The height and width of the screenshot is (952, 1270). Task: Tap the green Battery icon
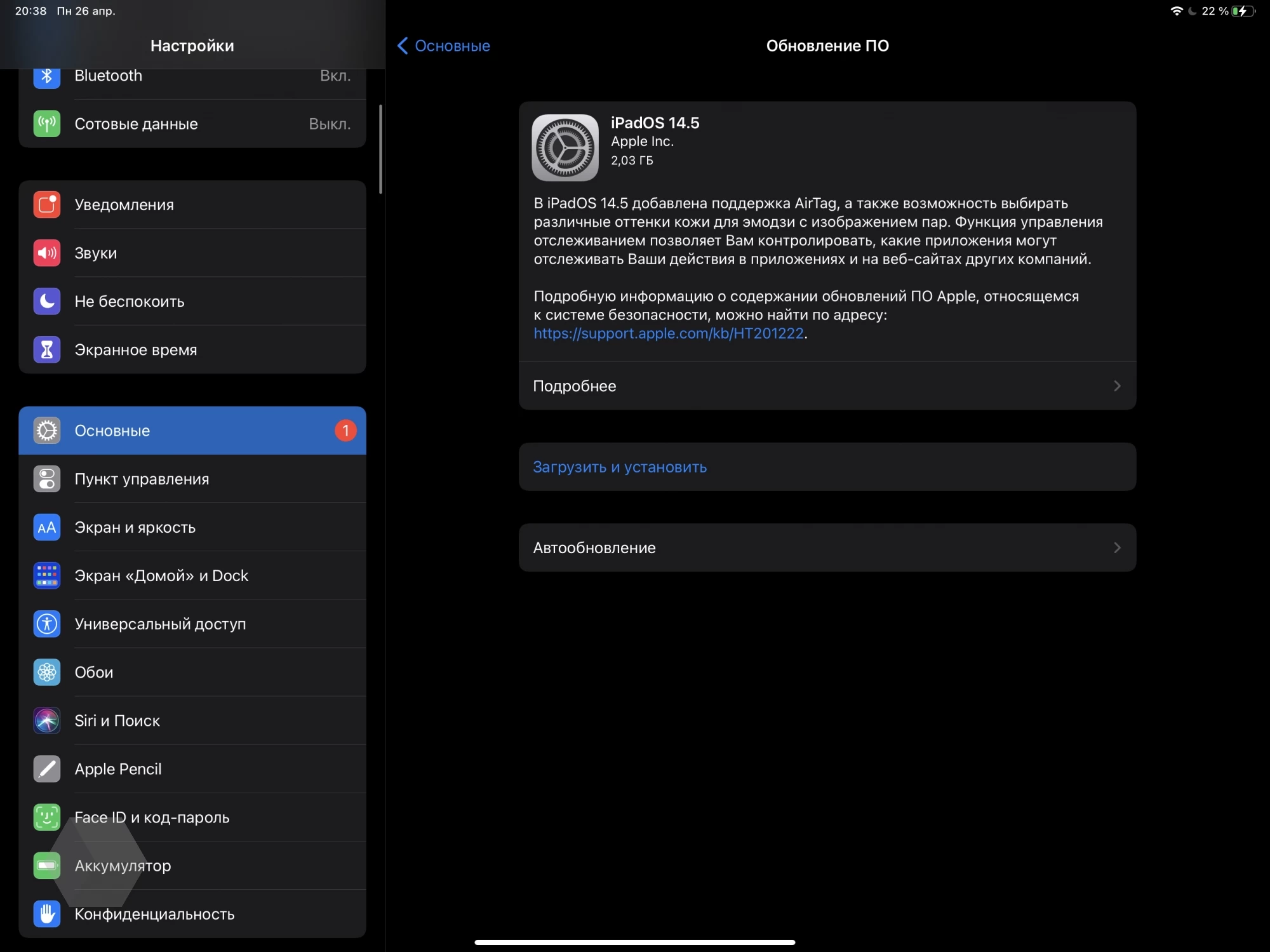(46, 865)
